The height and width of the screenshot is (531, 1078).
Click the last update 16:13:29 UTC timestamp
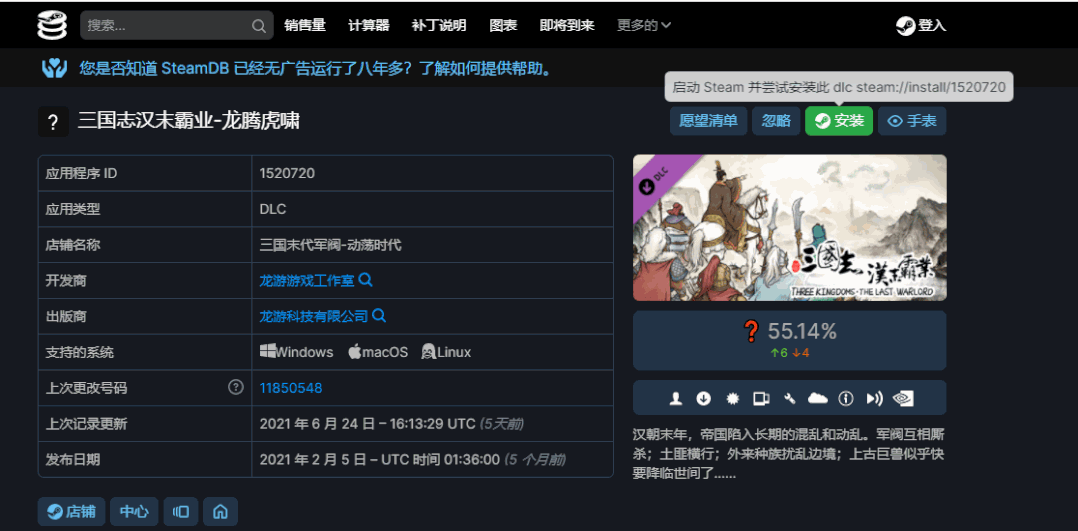pos(368,424)
